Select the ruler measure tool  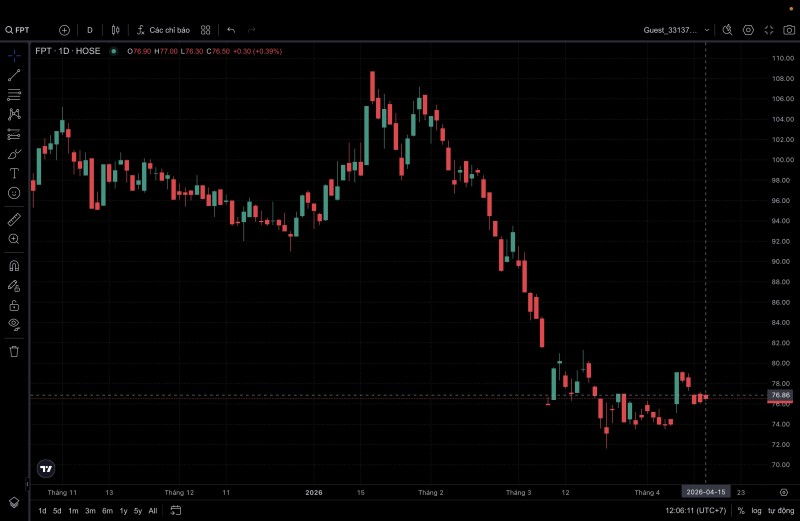point(14,218)
